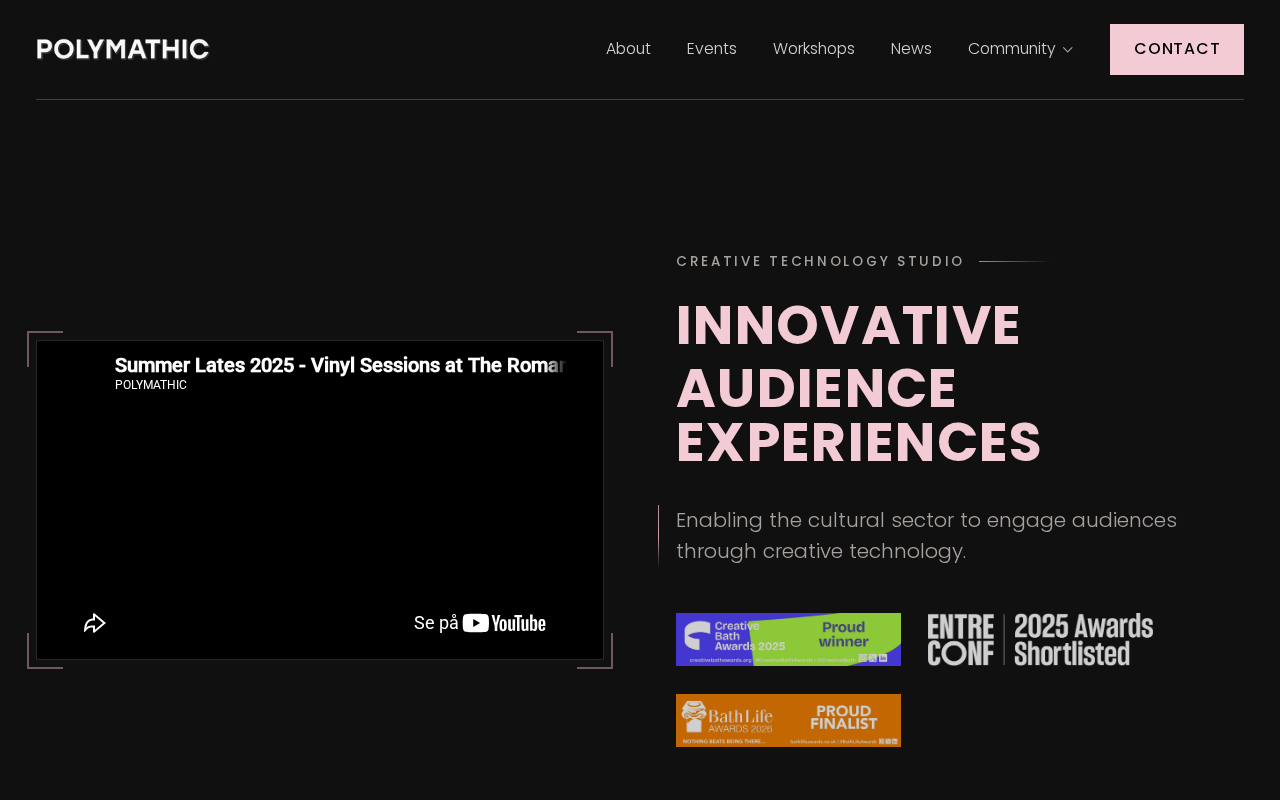Open the Workshops menu item
This screenshot has width=1280, height=800.
(814, 49)
